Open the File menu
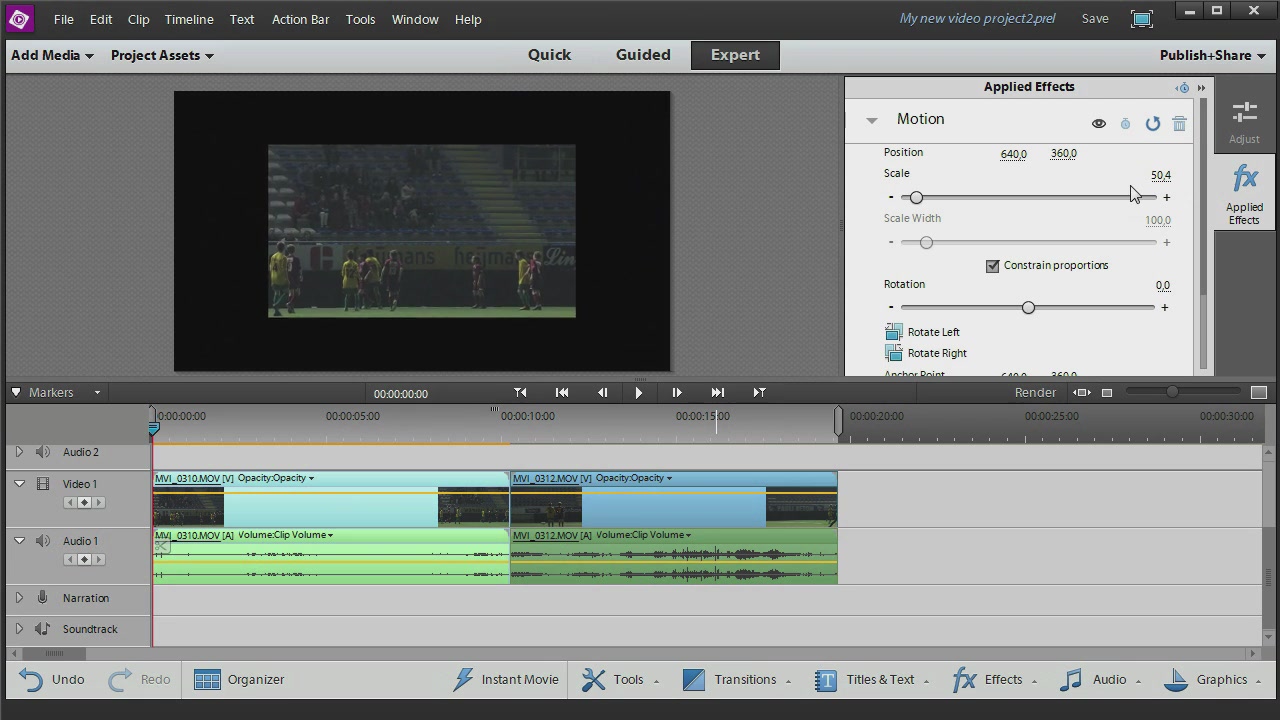Screen dimensions: 1280x720 click(x=63, y=19)
